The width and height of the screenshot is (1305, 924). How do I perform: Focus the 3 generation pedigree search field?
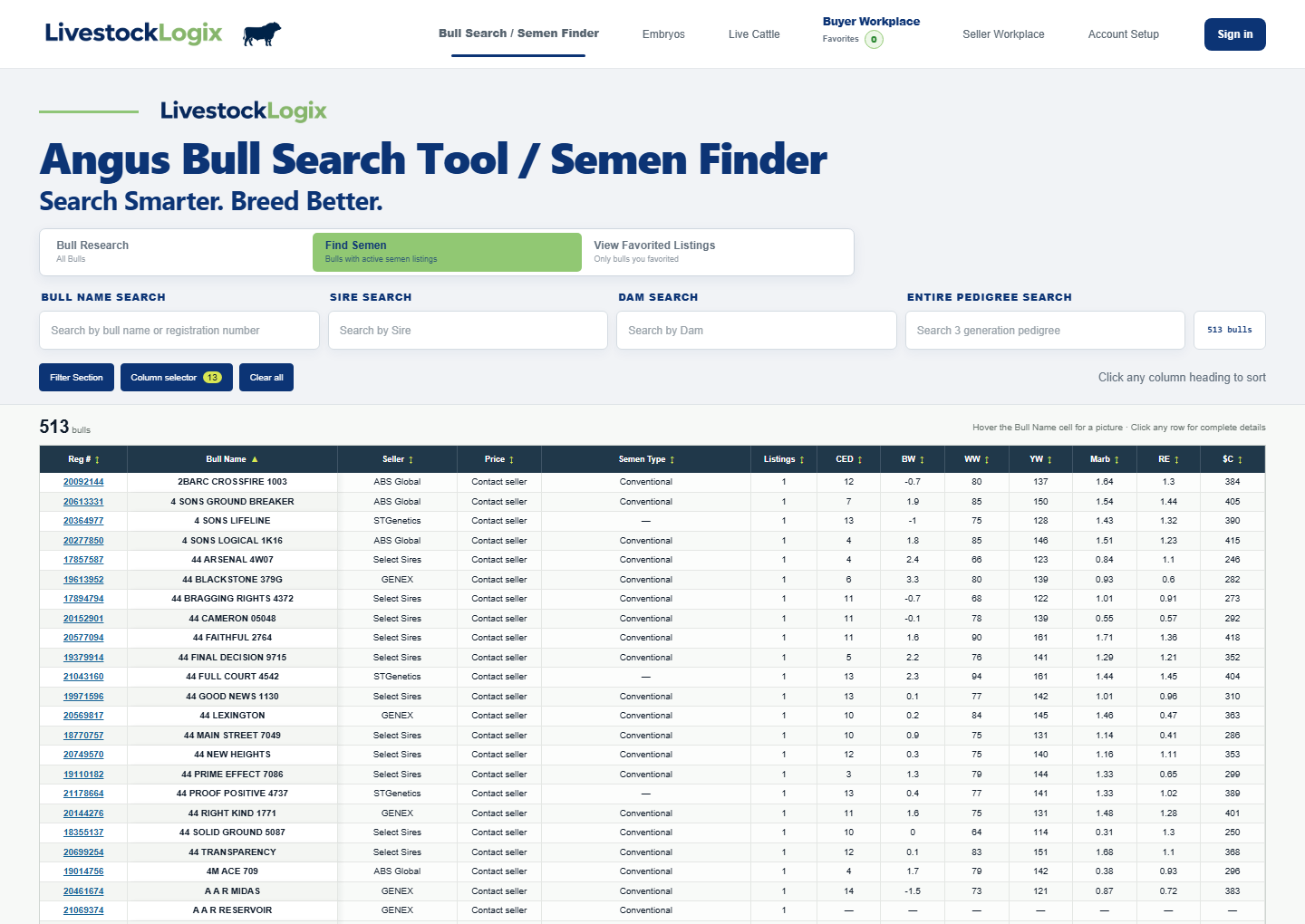point(1045,331)
